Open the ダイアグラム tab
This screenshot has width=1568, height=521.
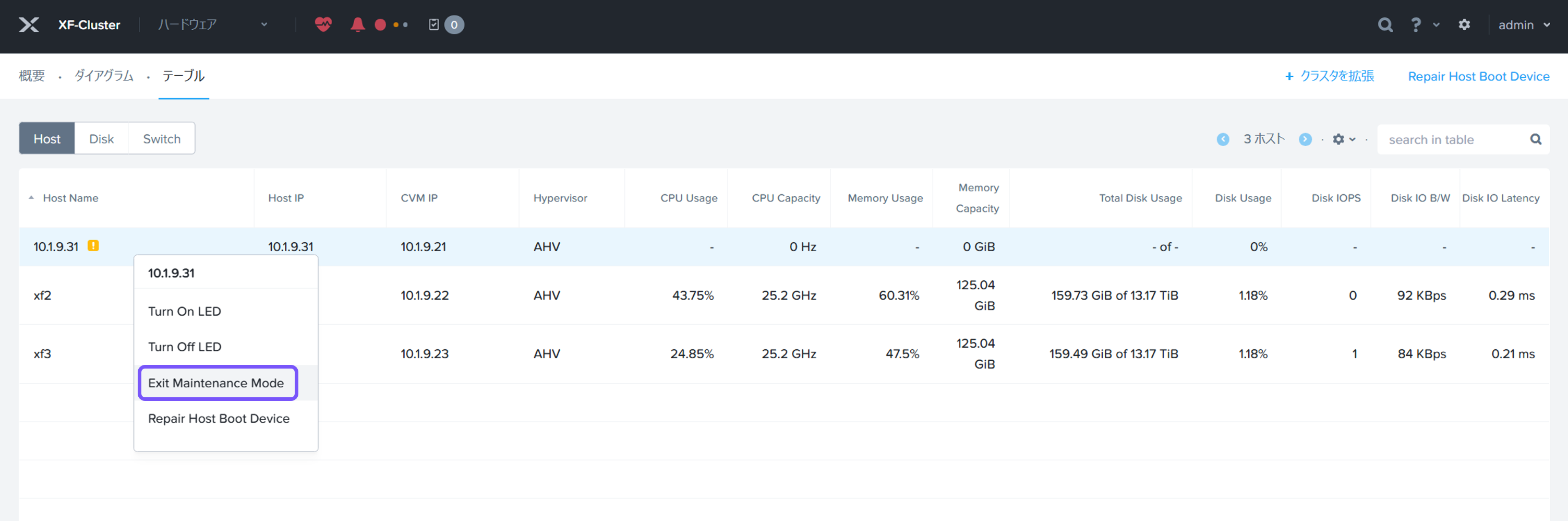[x=103, y=76]
